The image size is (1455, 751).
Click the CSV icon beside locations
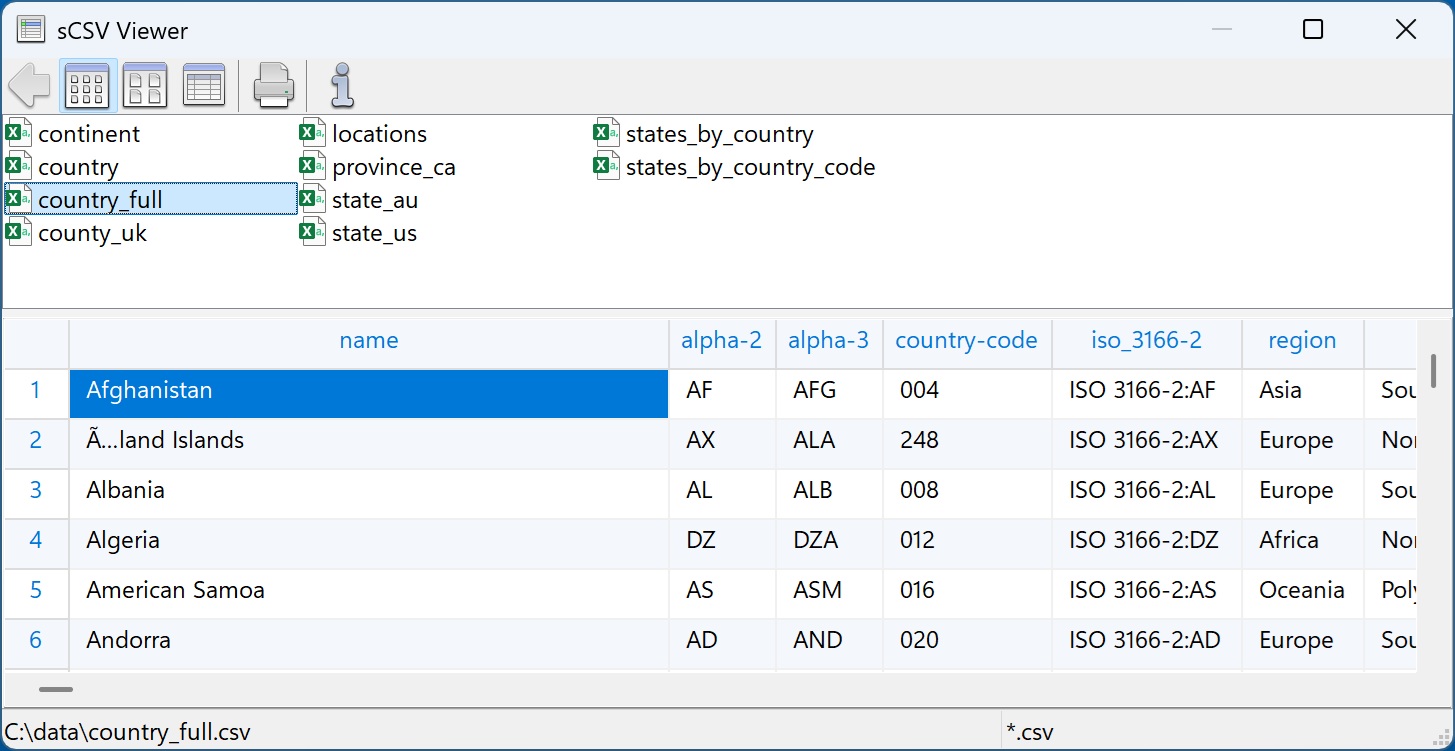[x=311, y=133]
